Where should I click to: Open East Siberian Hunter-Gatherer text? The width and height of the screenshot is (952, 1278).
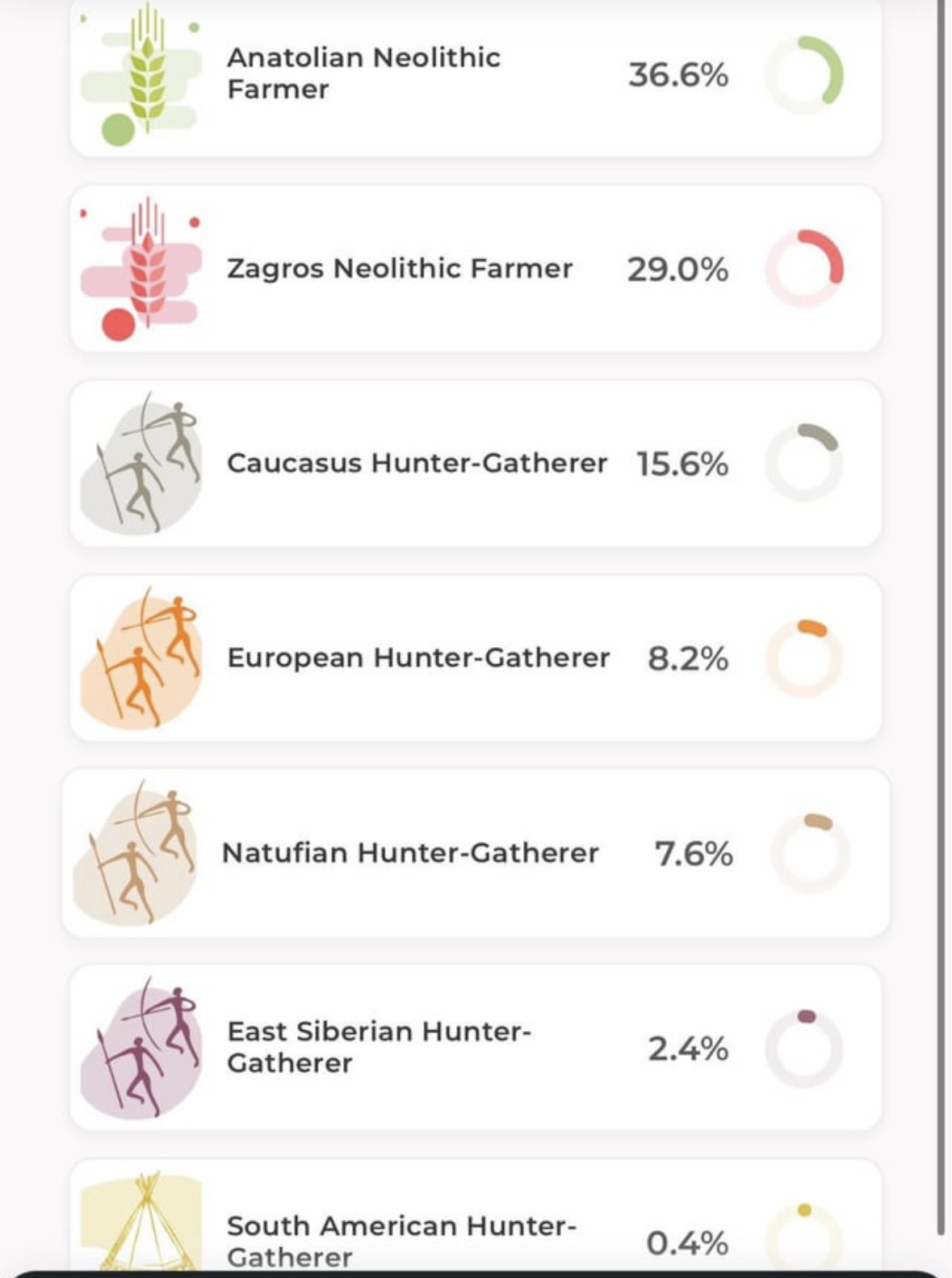pyautogui.click(x=379, y=1047)
